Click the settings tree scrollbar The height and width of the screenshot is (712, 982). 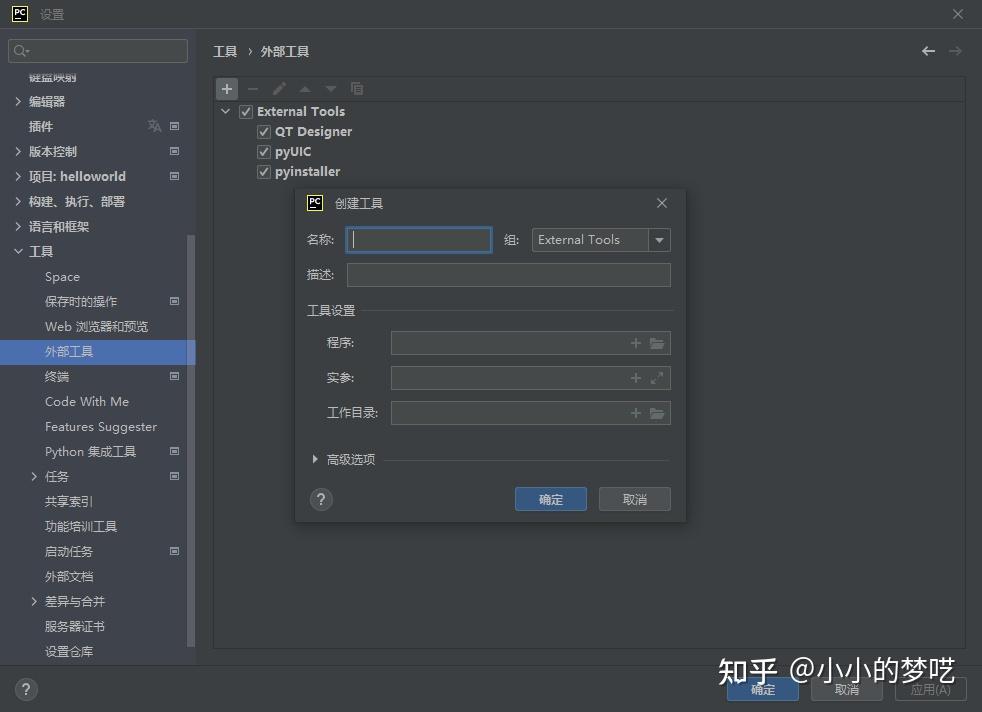coord(191,441)
